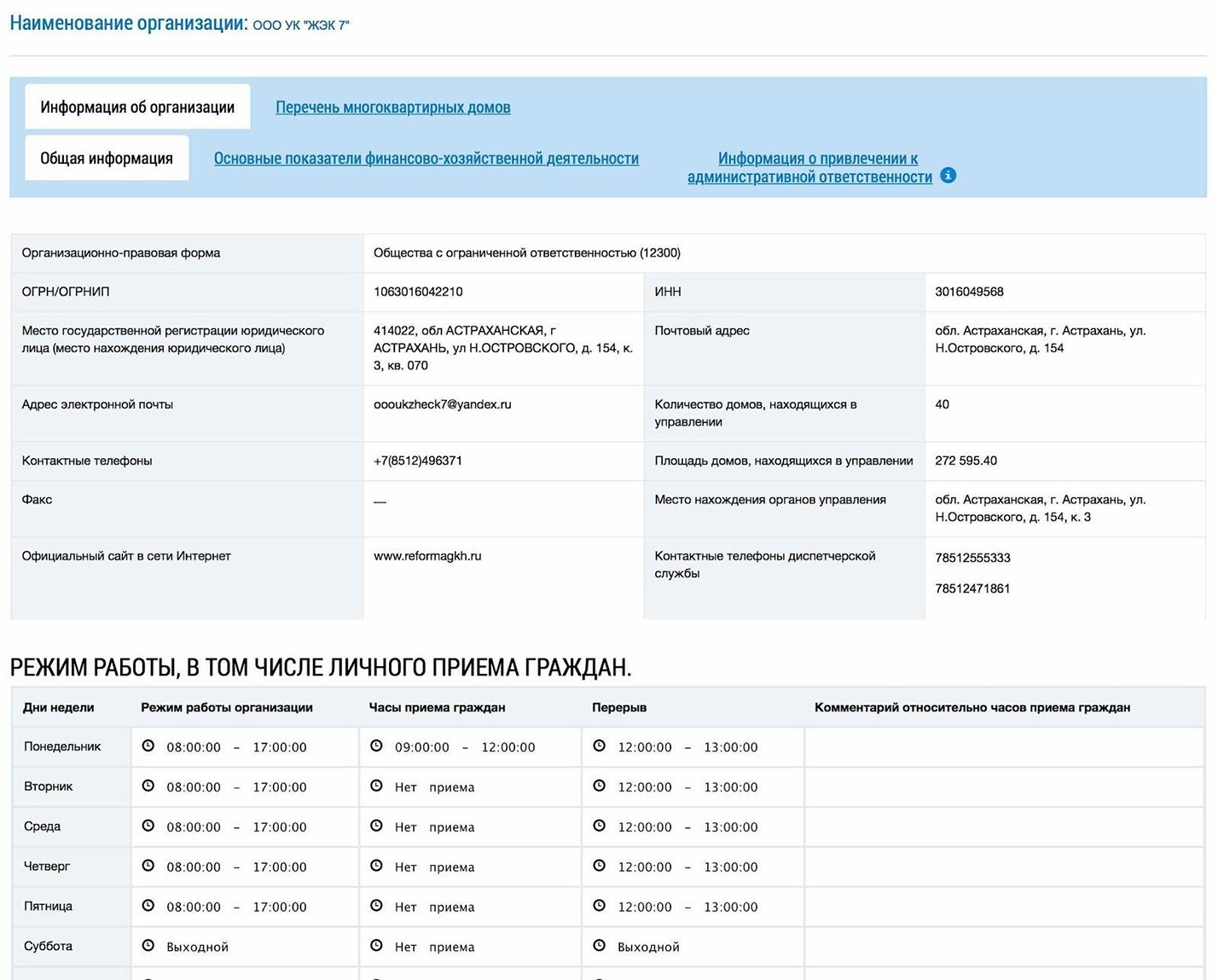Click the info icon beside administrative responsibility link

tap(948, 175)
